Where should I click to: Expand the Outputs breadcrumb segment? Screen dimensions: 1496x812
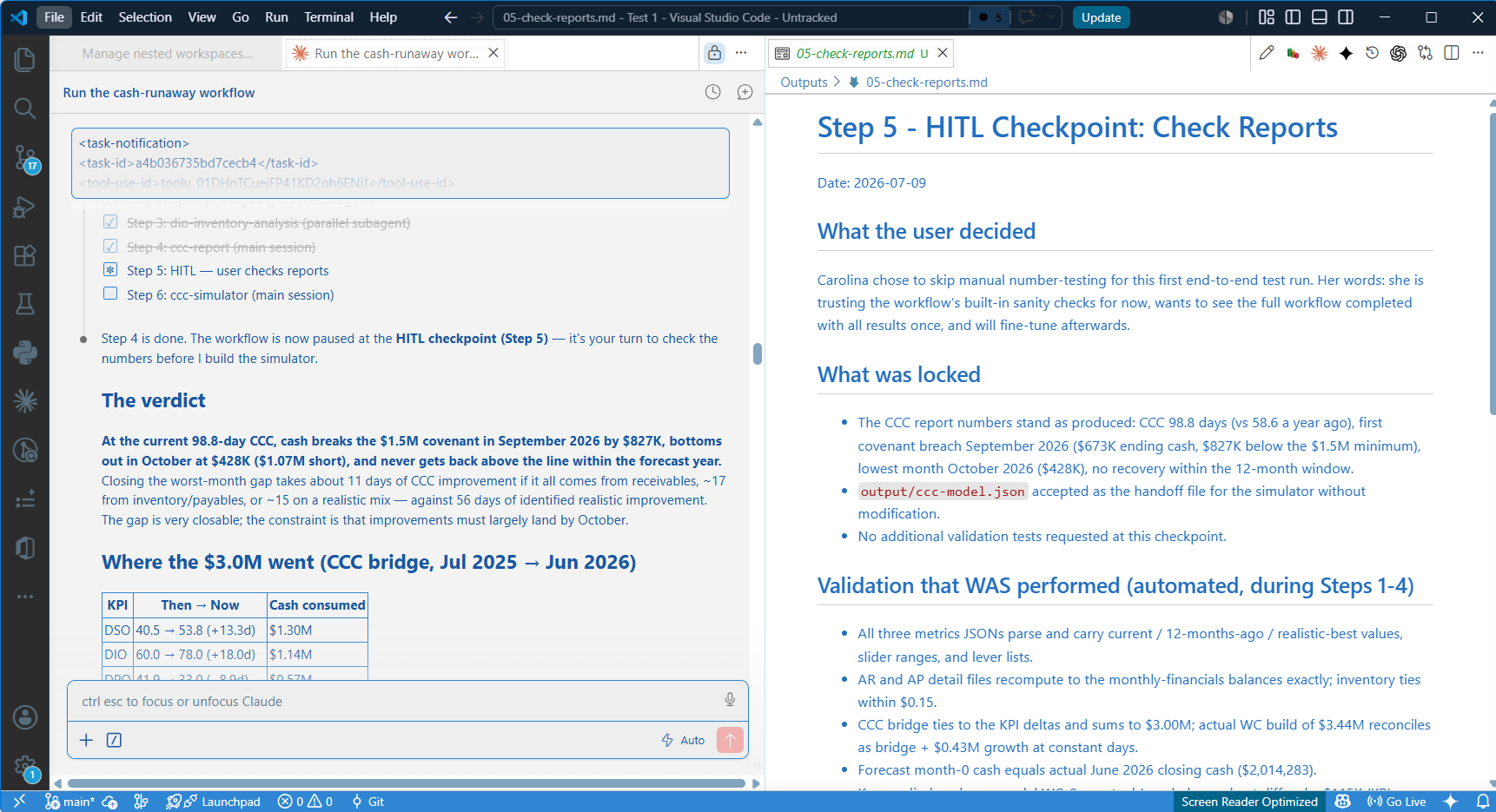pyautogui.click(x=804, y=83)
